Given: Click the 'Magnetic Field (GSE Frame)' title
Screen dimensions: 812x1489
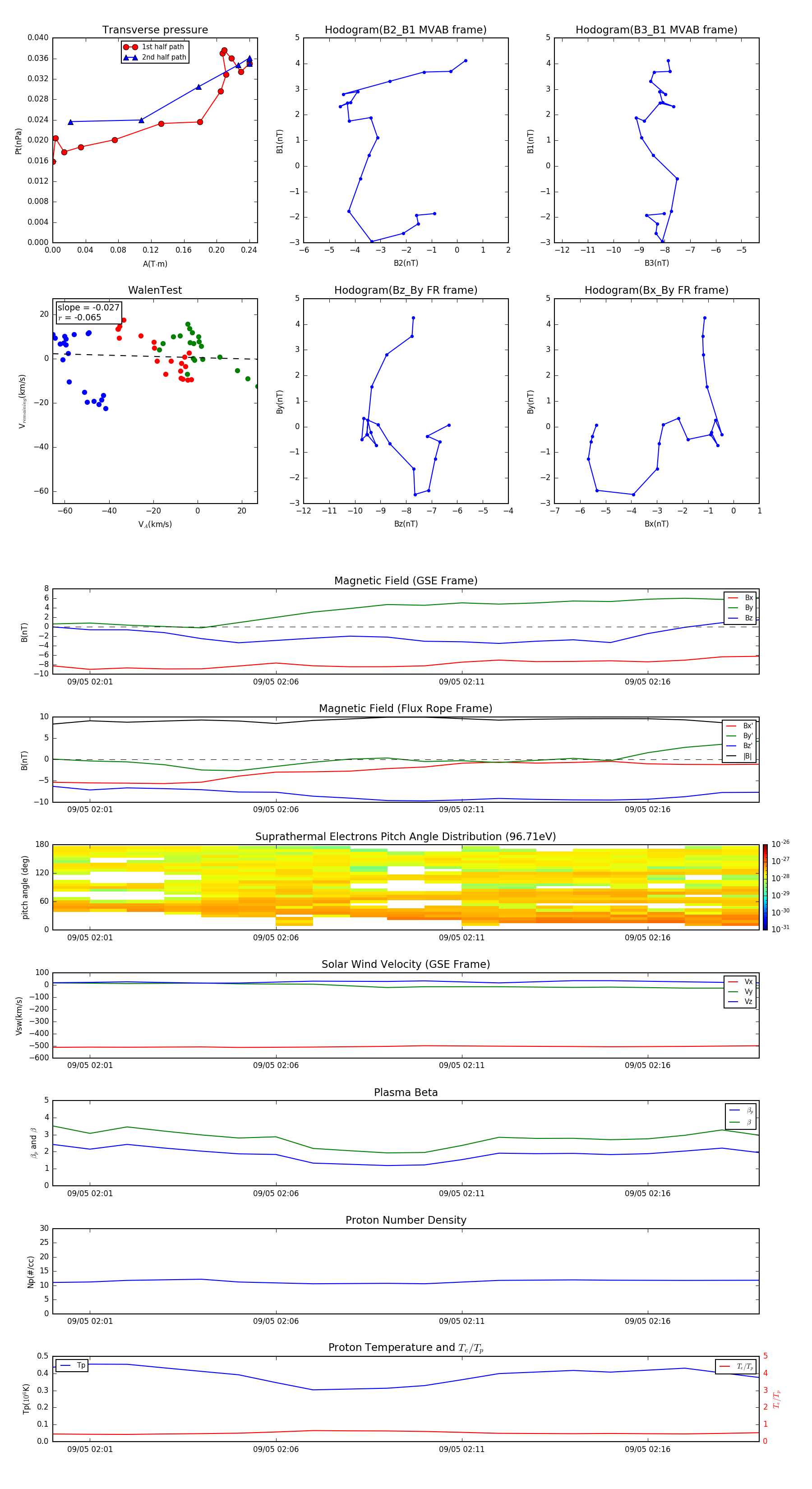Looking at the screenshot, I should (406, 581).
